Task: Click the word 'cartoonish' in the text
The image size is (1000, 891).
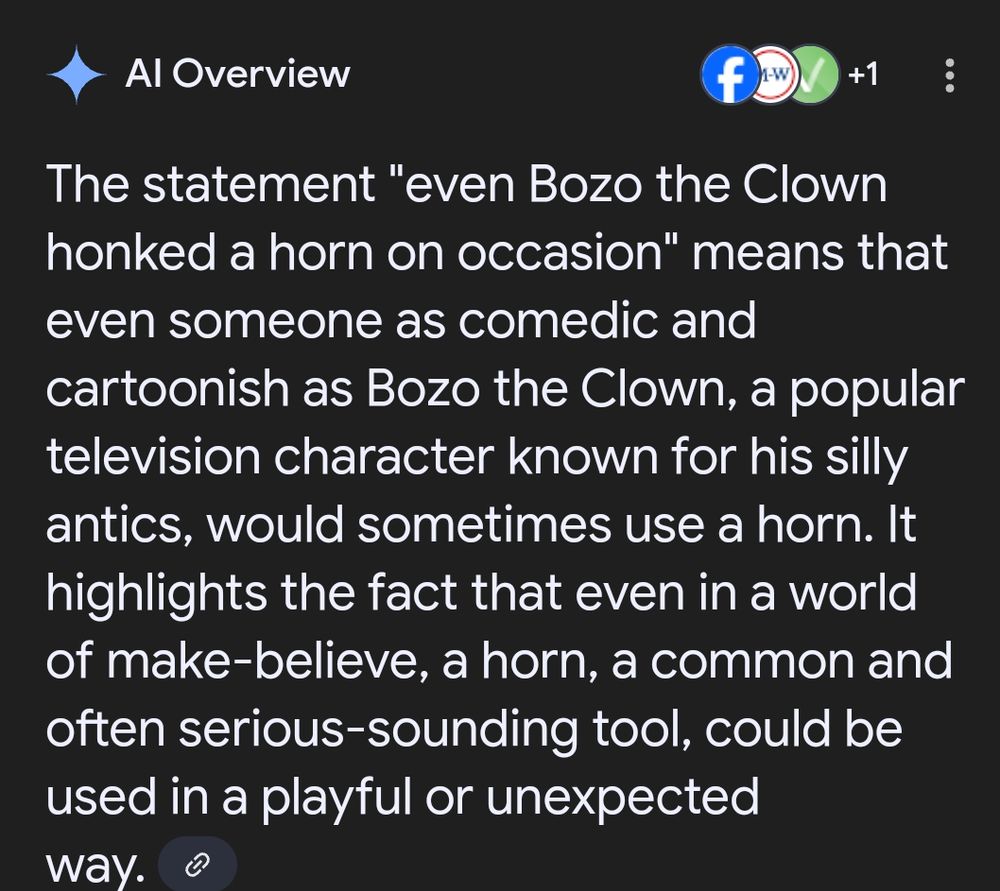Action: point(167,389)
